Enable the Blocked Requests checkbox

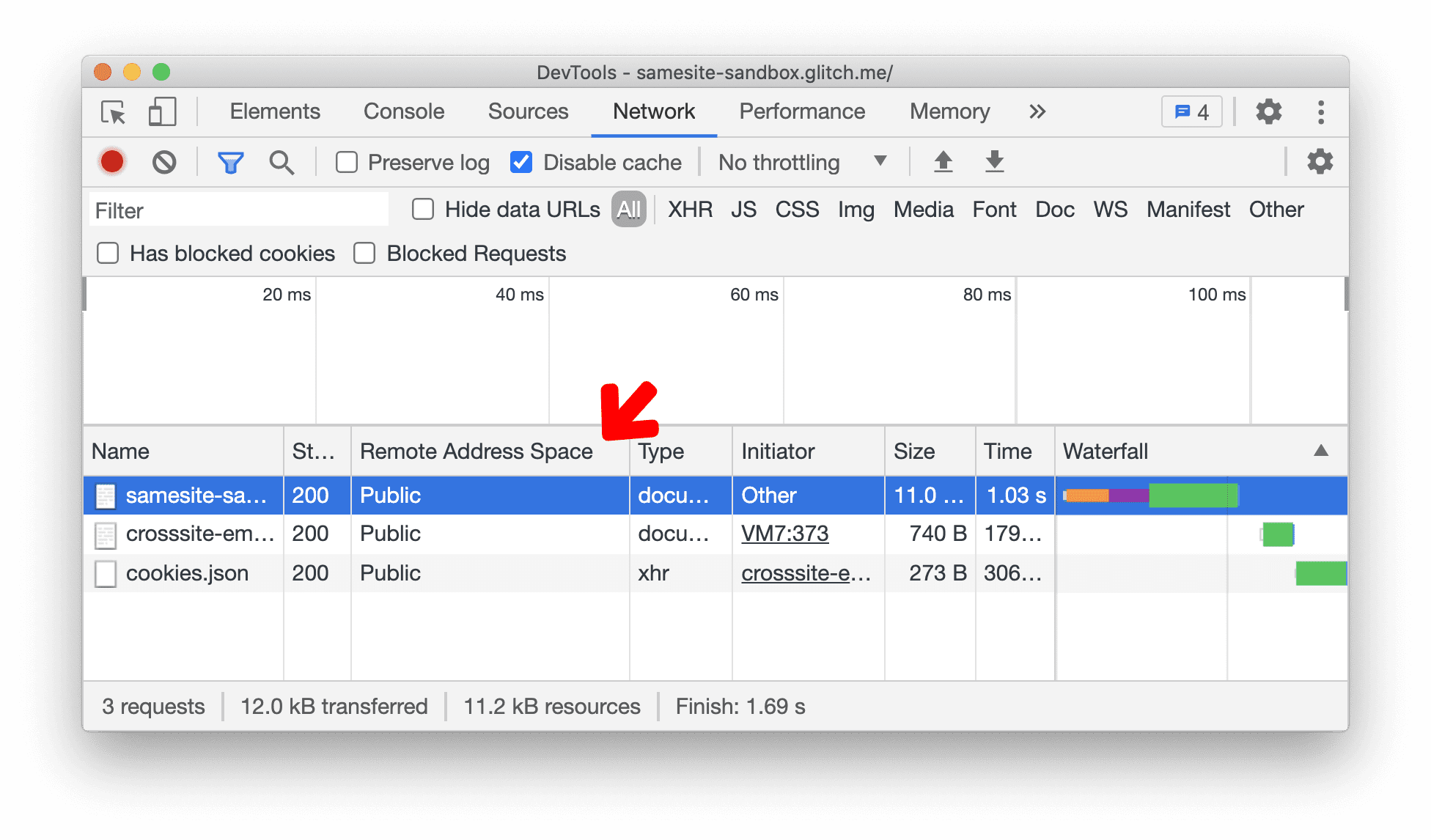click(x=366, y=252)
